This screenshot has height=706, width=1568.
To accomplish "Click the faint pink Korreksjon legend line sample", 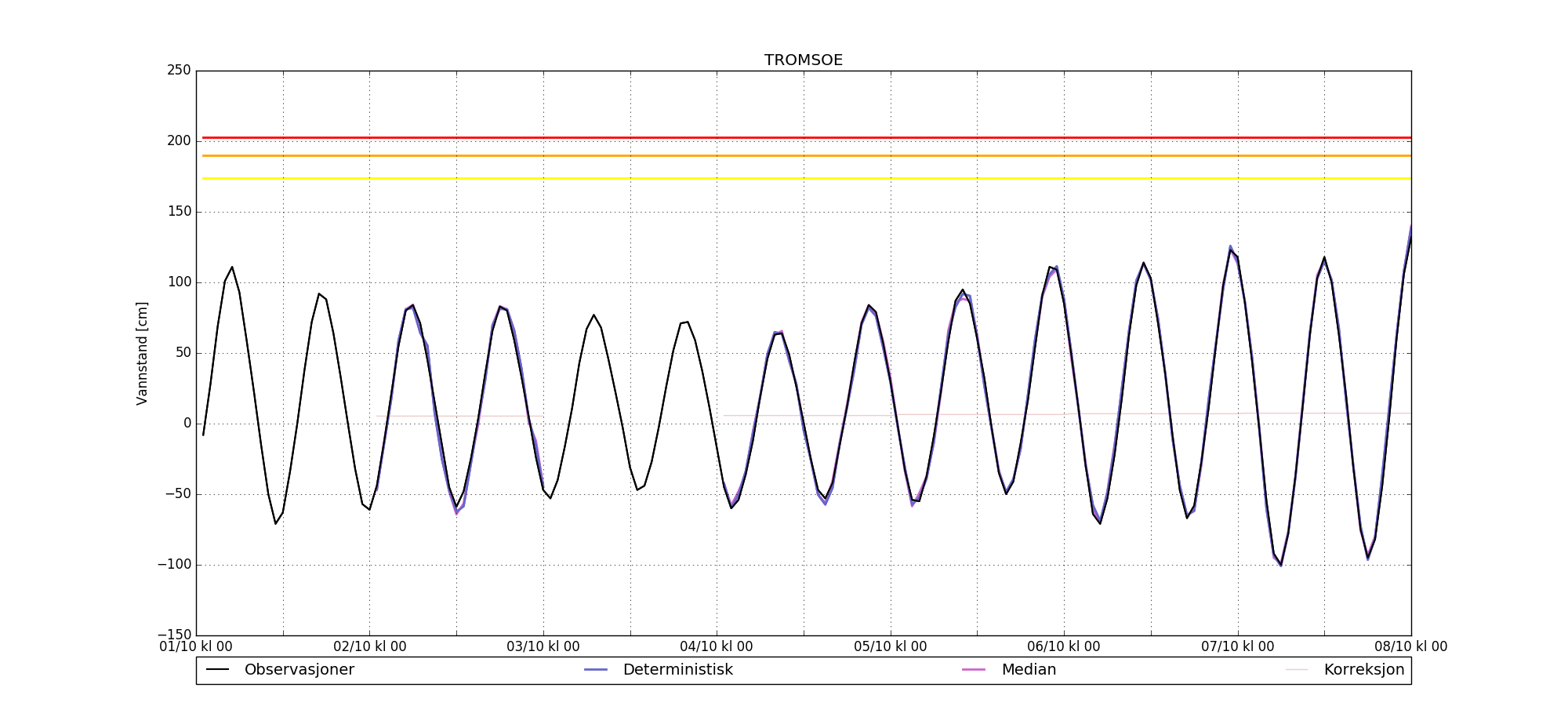I will point(1297,670).
